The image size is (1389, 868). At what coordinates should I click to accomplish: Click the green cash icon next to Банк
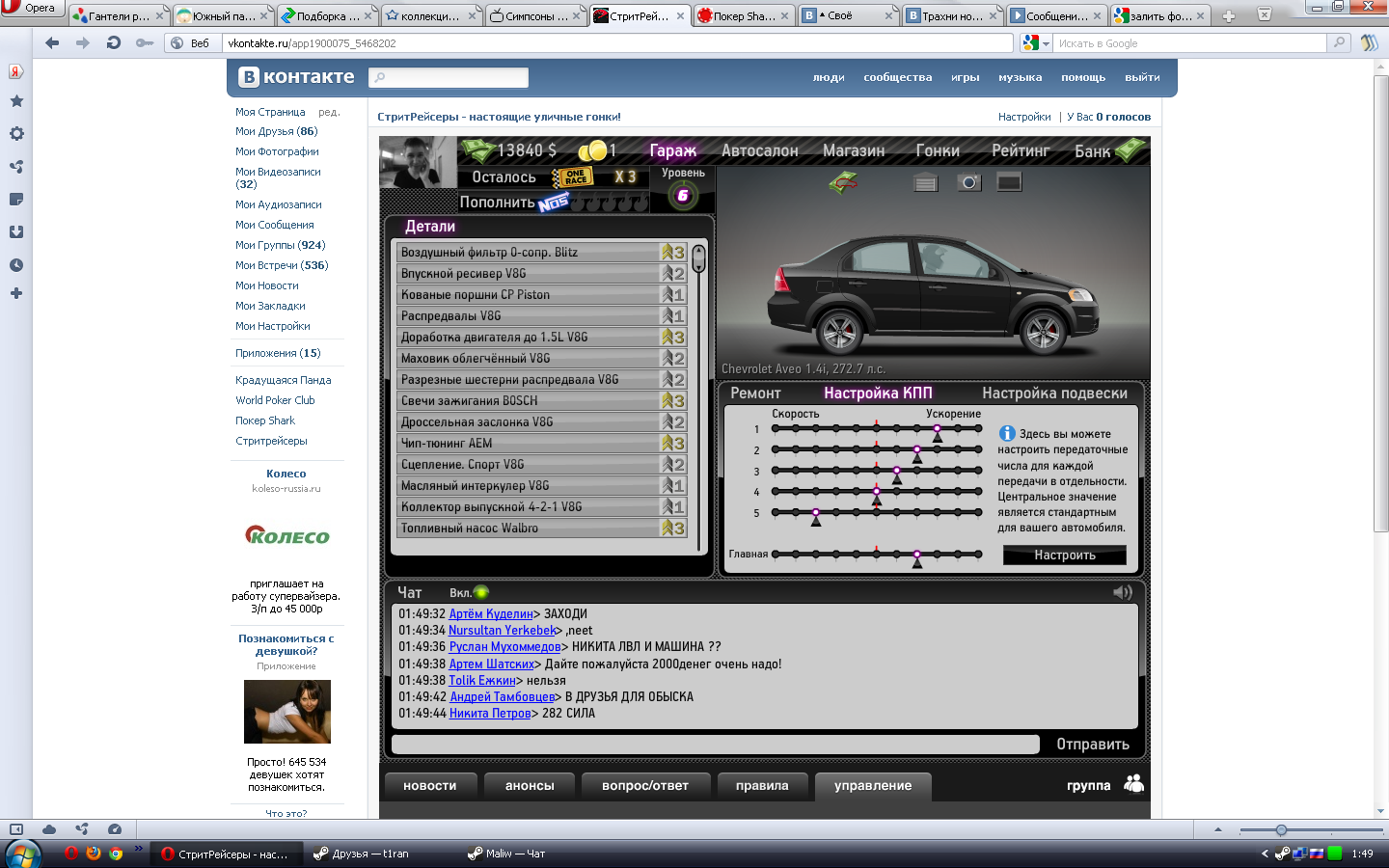click(x=1130, y=149)
